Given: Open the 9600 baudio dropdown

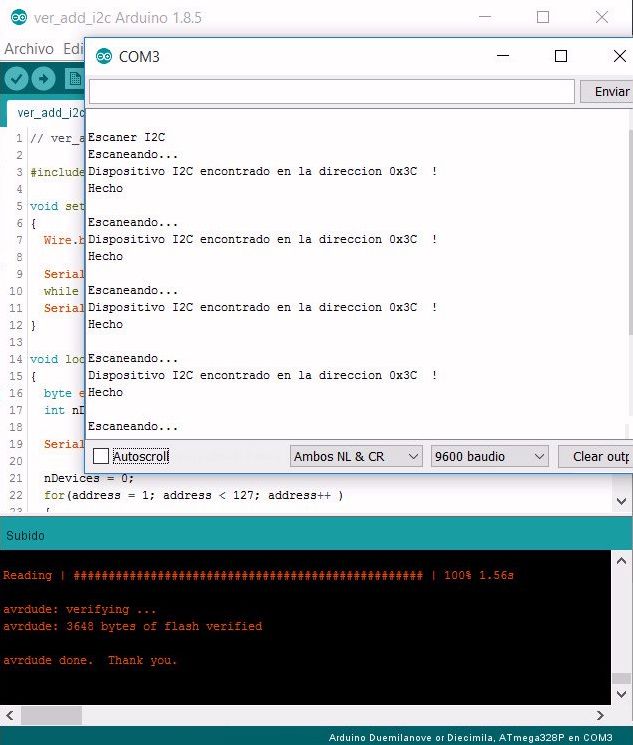Looking at the screenshot, I should click(490, 456).
